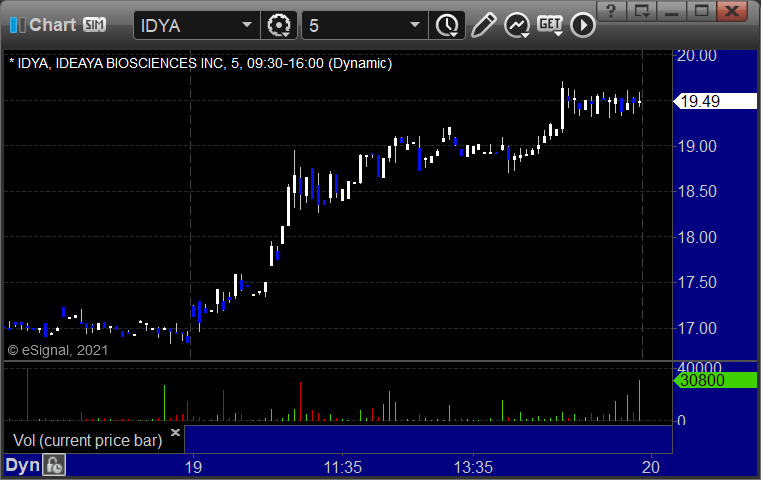
Task: Click the Vol (current price bar) label
Action: pyautogui.click(x=87, y=440)
